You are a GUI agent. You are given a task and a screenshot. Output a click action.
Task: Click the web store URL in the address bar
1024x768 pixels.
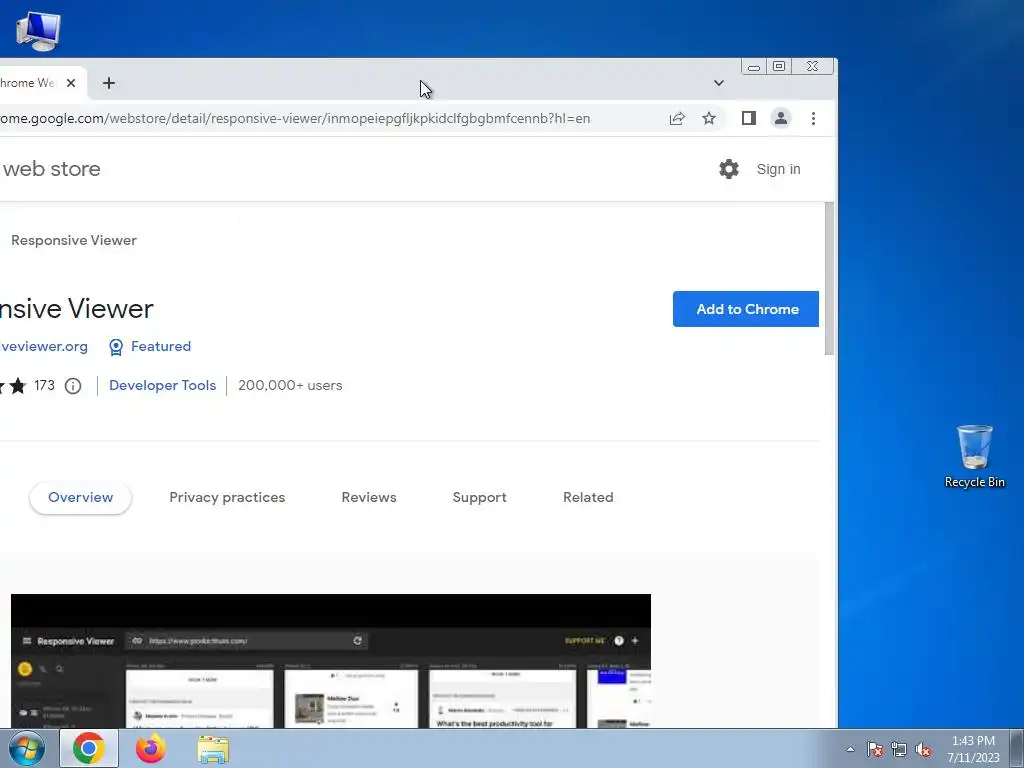295,118
